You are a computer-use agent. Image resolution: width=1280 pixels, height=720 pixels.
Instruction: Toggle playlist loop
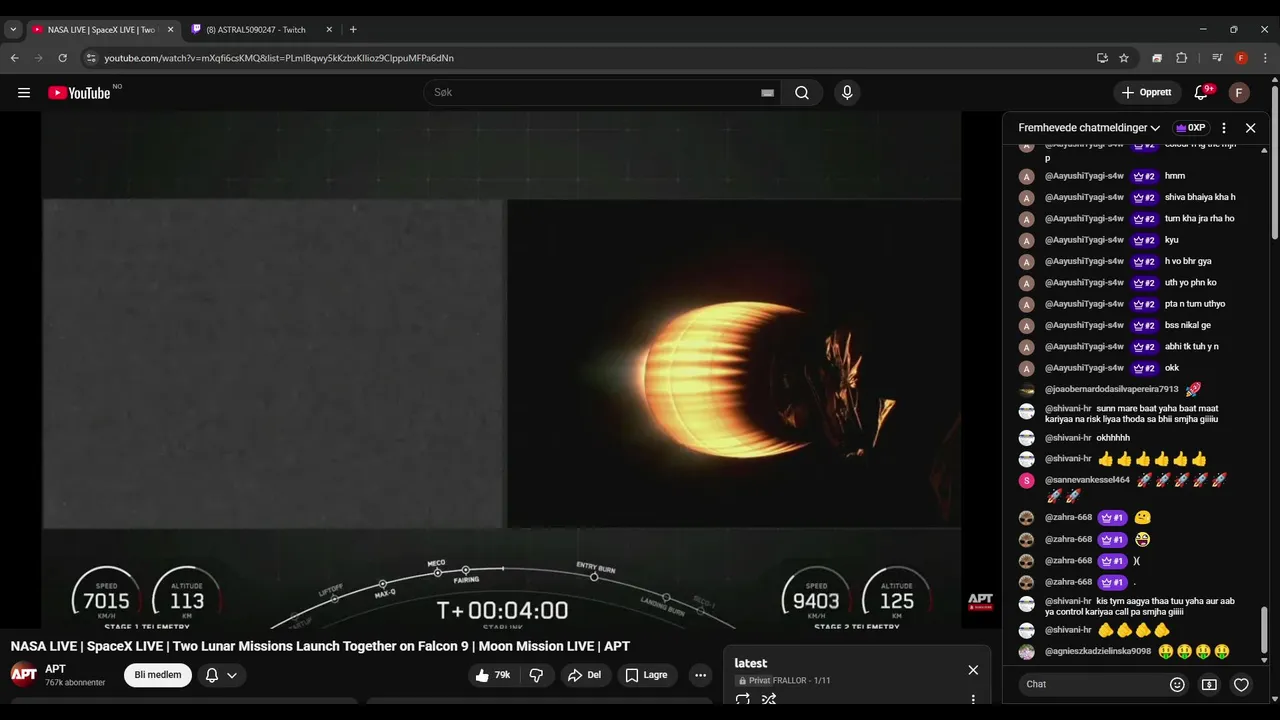743,700
